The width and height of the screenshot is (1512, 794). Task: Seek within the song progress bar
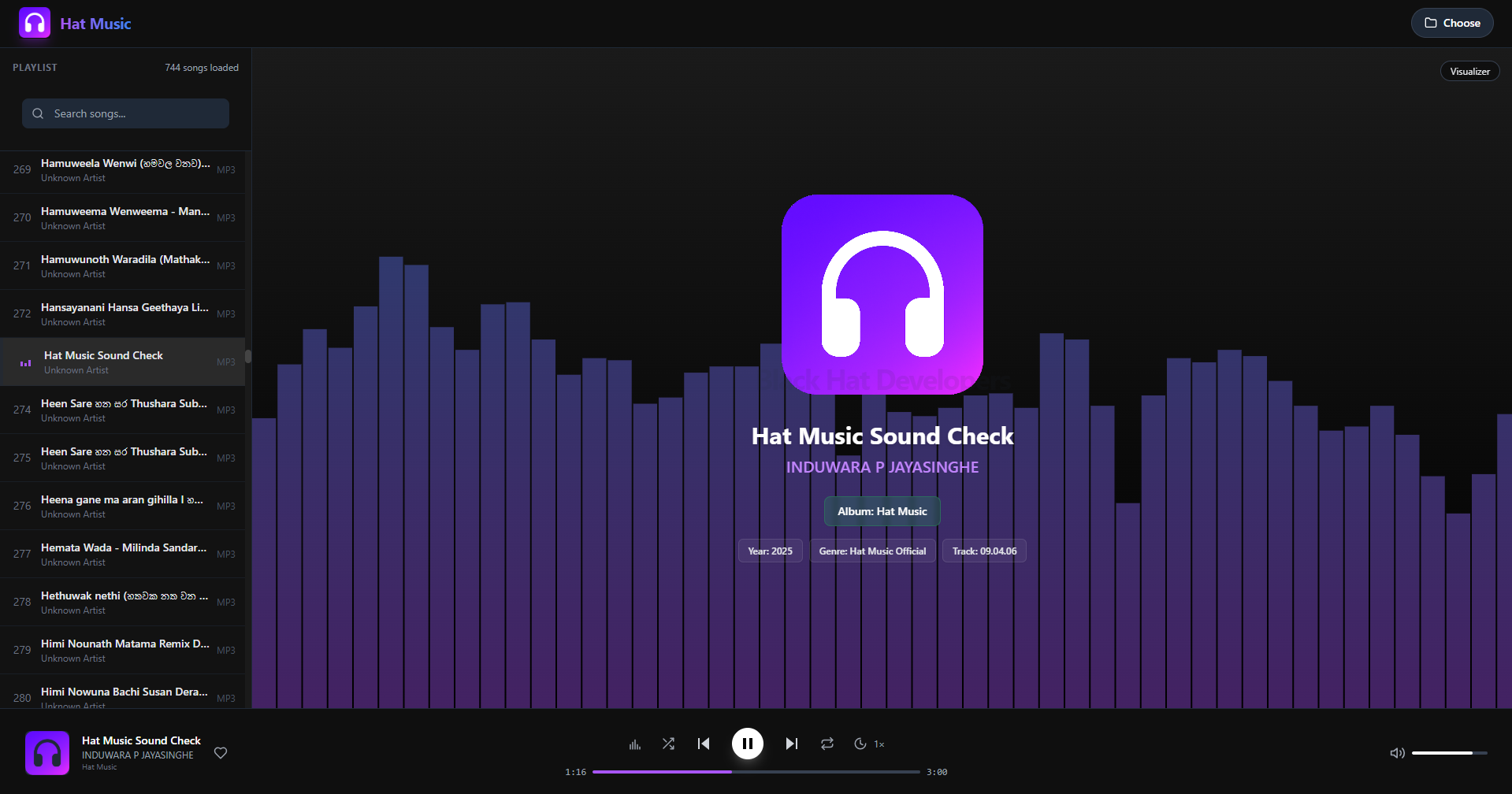(756, 772)
